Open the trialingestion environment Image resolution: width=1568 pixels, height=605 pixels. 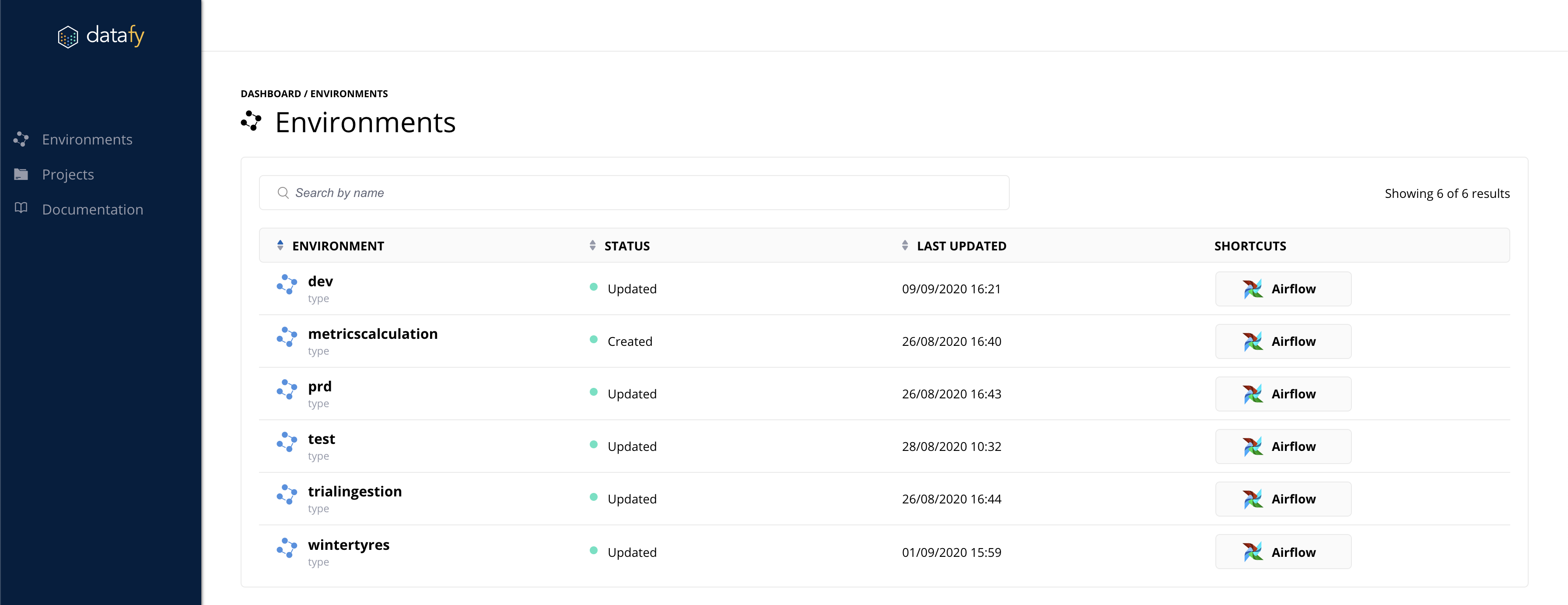(354, 492)
